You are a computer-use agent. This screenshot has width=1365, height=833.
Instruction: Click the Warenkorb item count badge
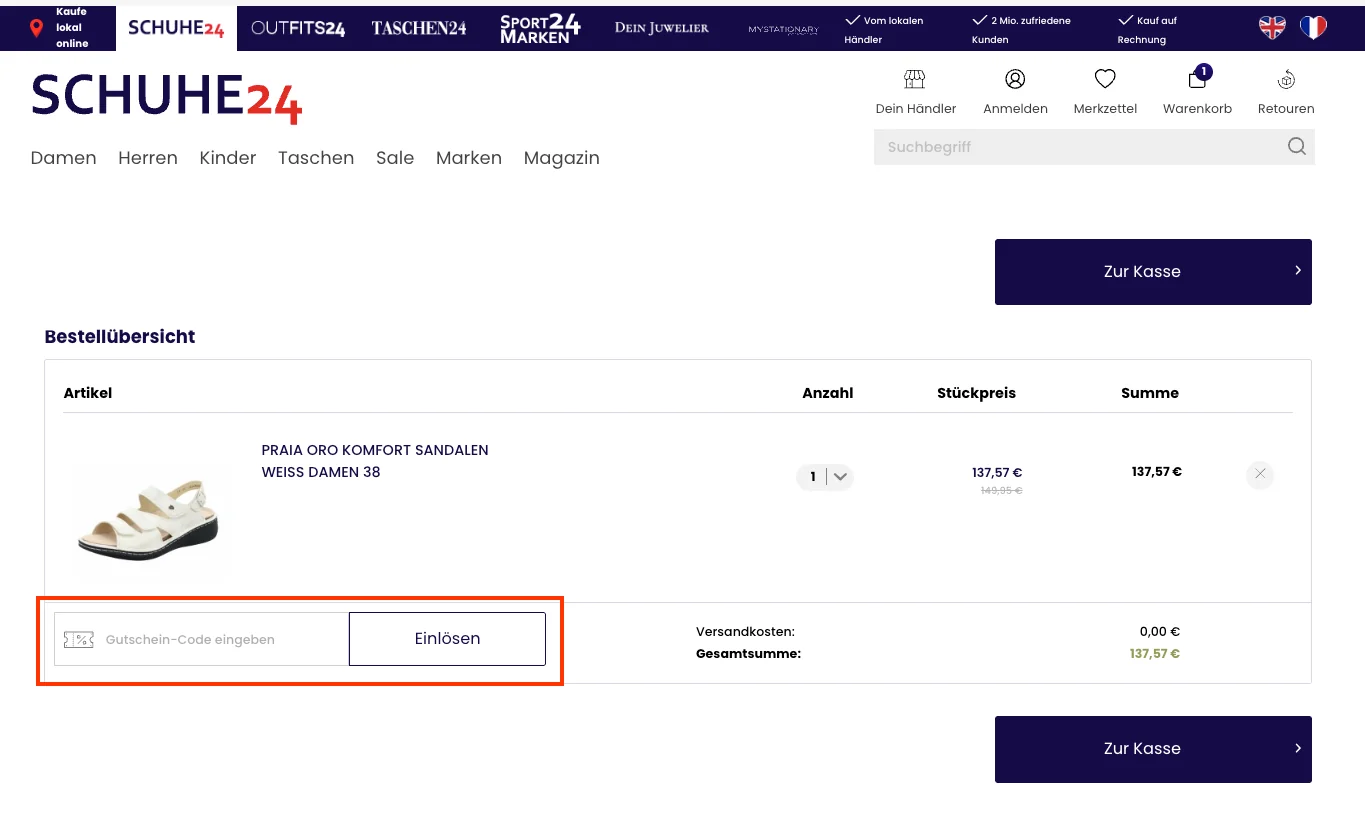(x=1203, y=71)
